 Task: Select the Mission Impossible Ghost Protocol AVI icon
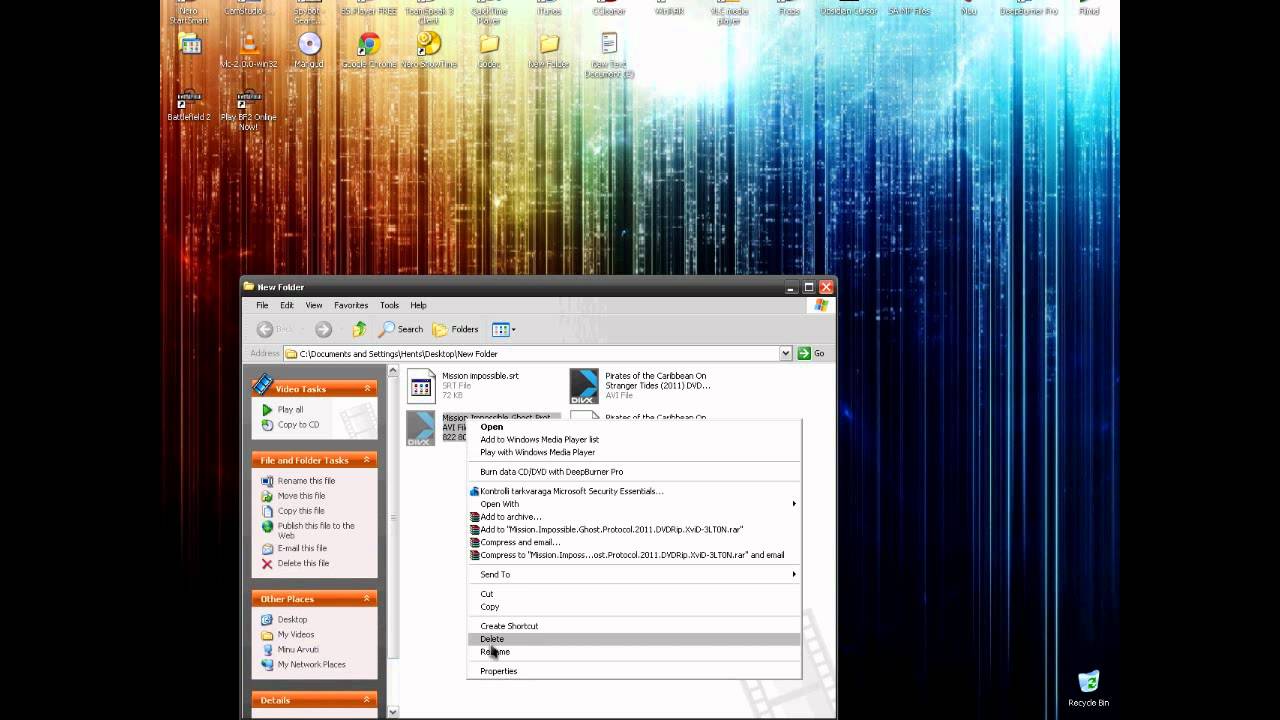coord(421,428)
